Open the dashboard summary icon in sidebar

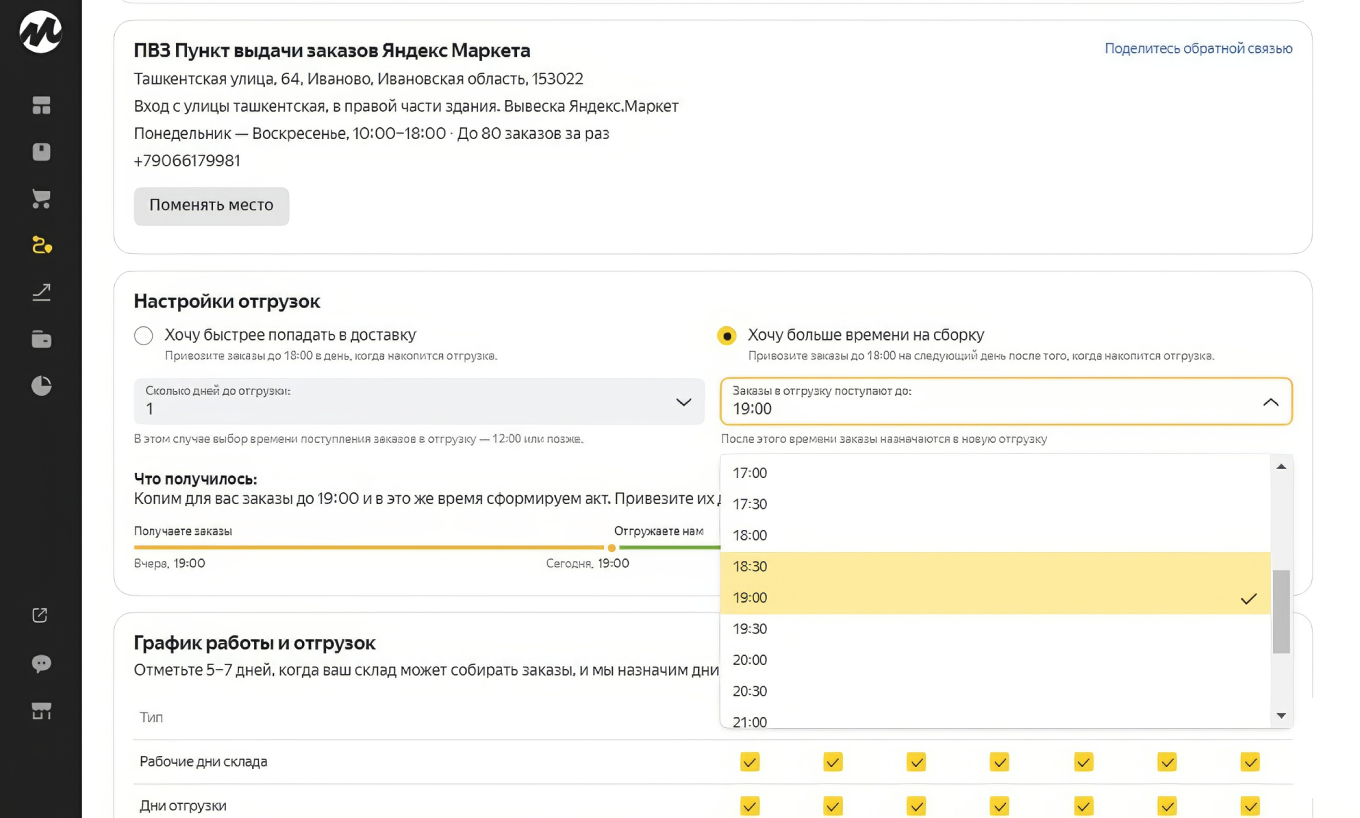click(41, 105)
